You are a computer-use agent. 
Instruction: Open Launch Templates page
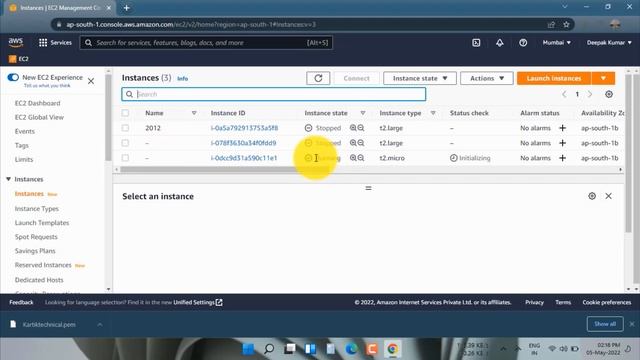pos(42,223)
